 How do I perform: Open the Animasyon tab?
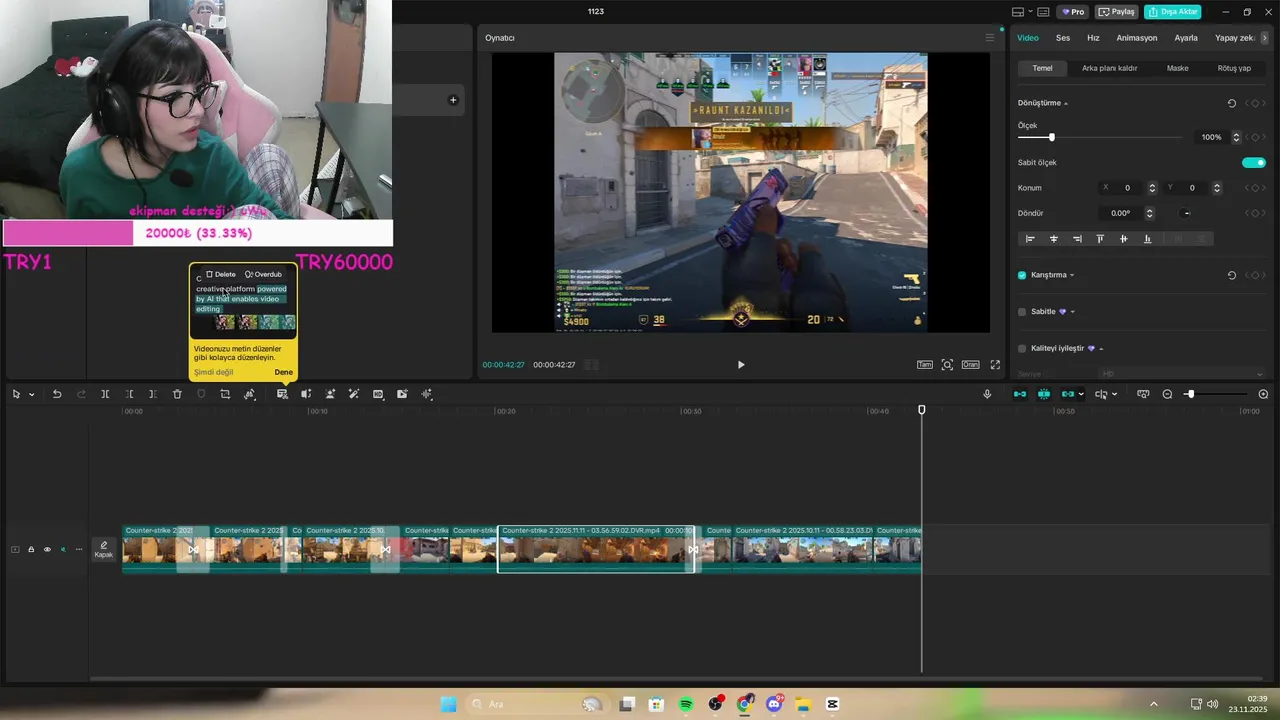coord(1137,38)
